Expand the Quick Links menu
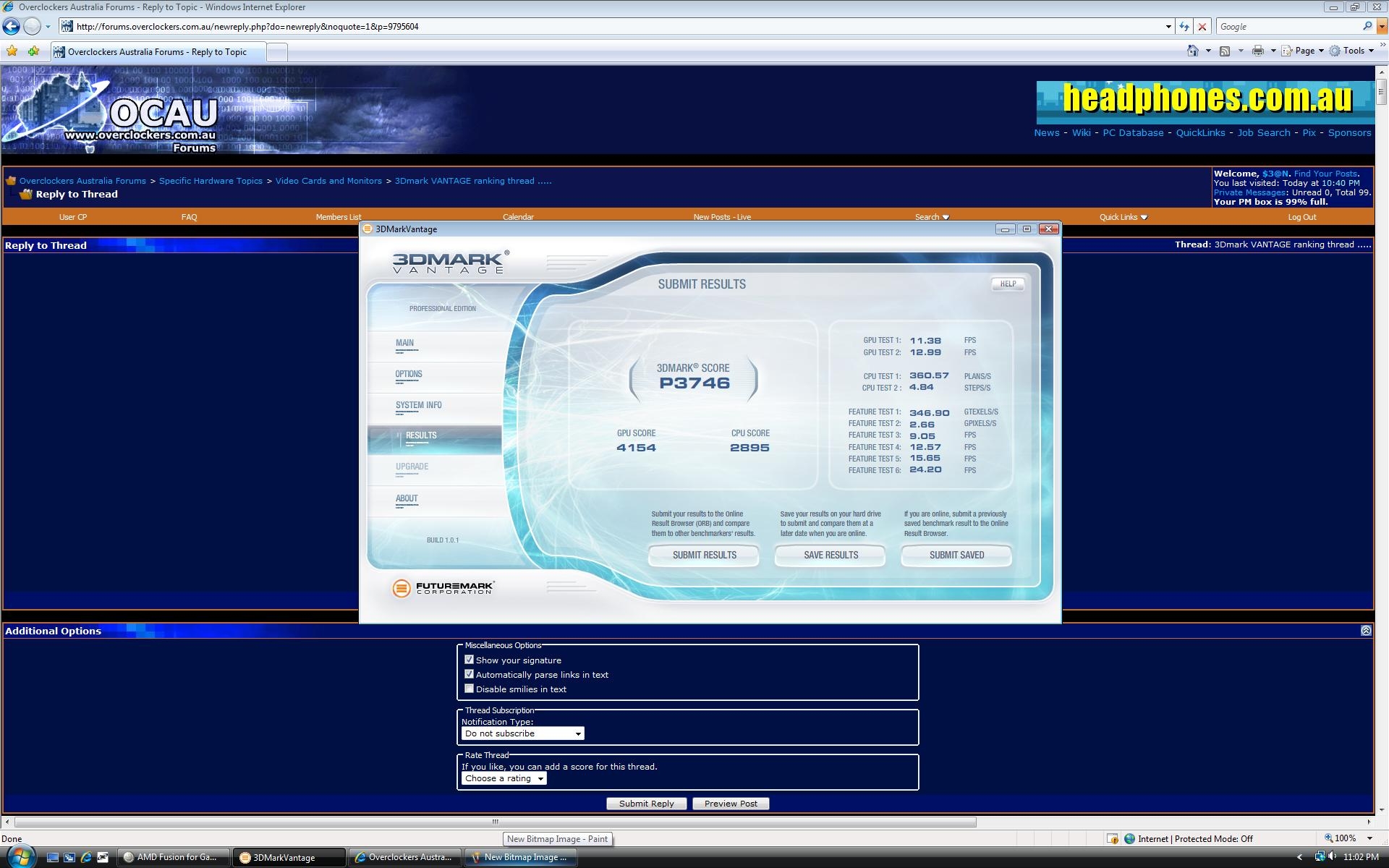1389x868 pixels. 1123,217
